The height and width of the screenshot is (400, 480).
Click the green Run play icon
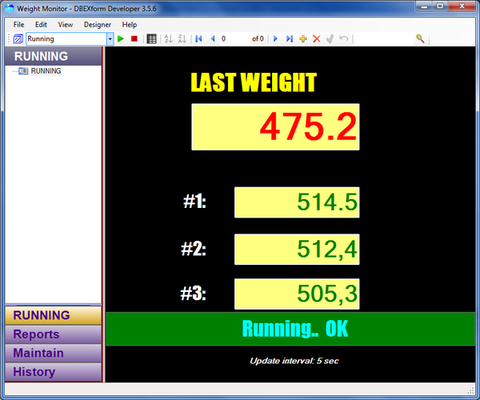(x=121, y=39)
